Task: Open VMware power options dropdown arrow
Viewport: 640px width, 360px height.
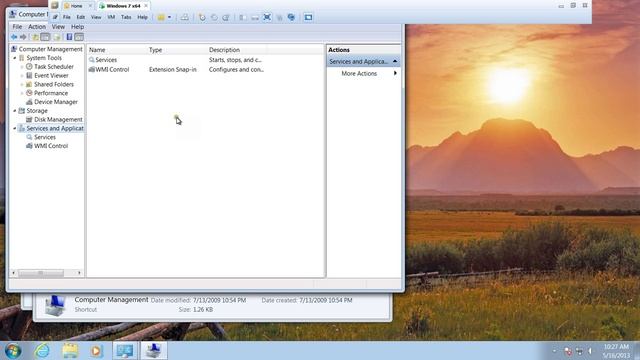Action: (x=169, y=17)
